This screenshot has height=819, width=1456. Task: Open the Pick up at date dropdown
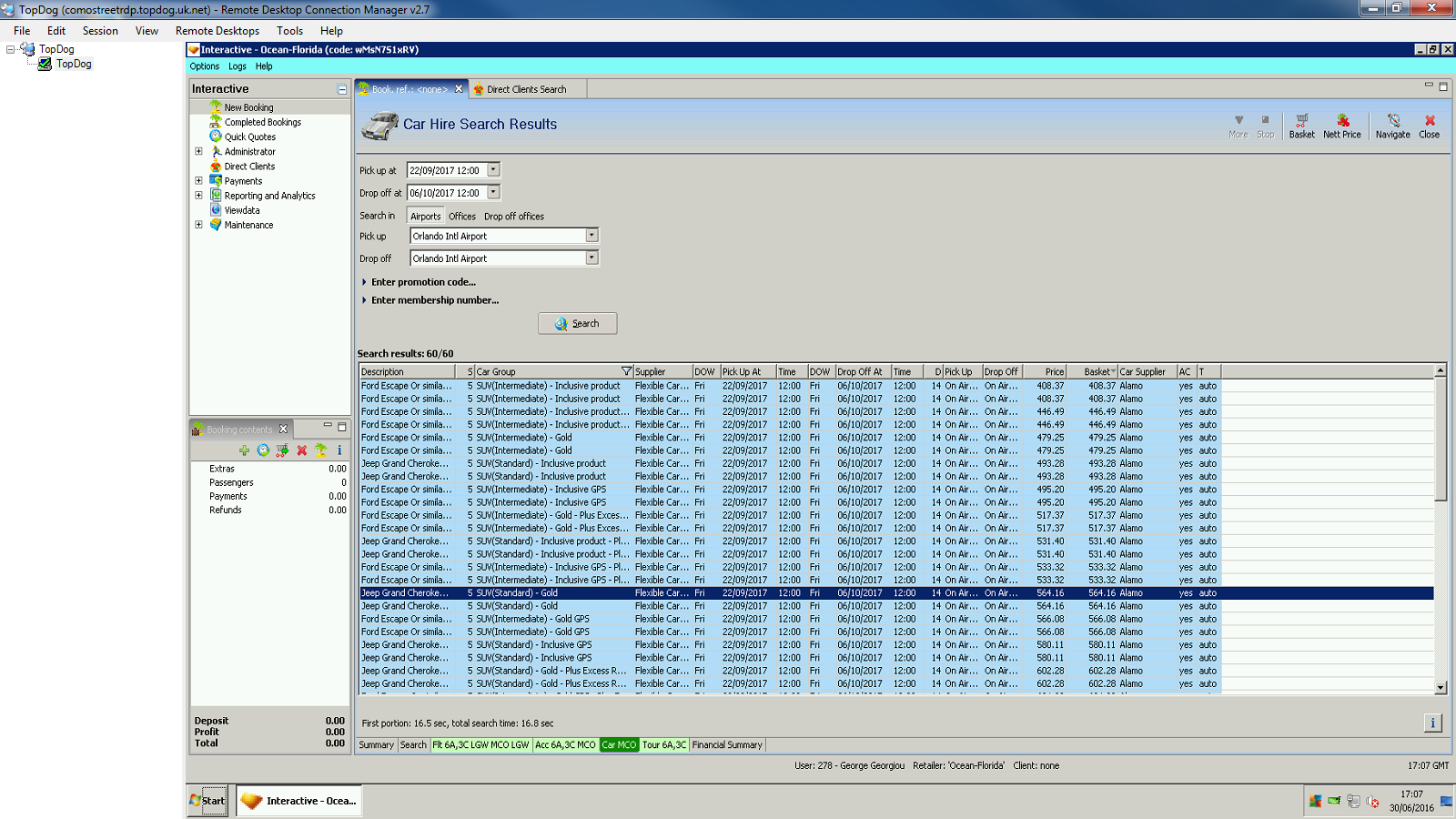coord(493,170)
